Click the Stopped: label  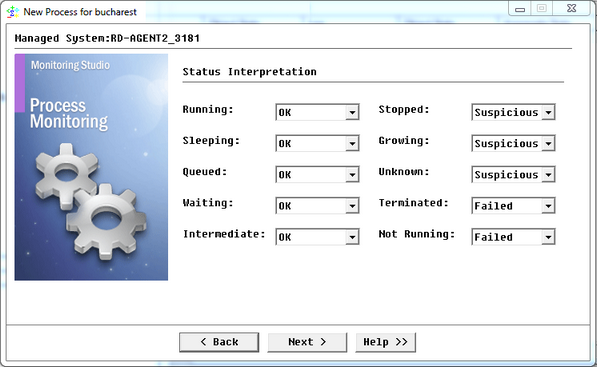tap(404, 110)
